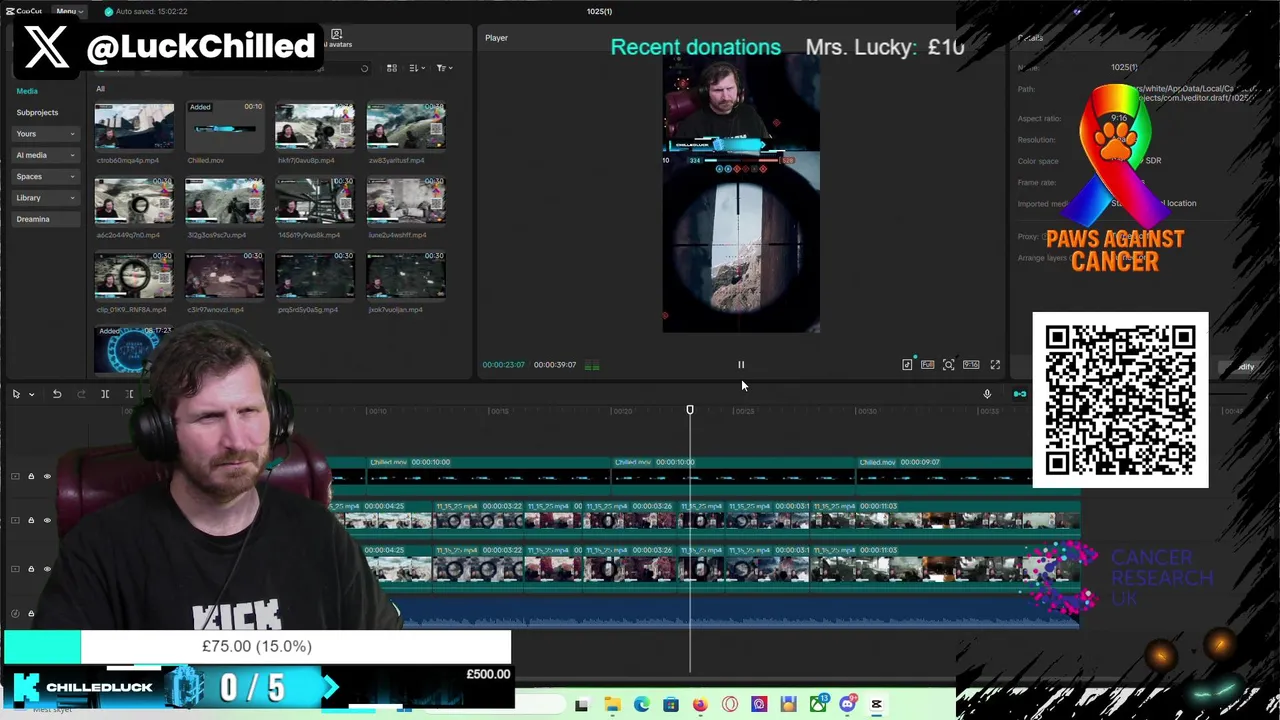Click the timeline playhead marker

pos(690,410)
